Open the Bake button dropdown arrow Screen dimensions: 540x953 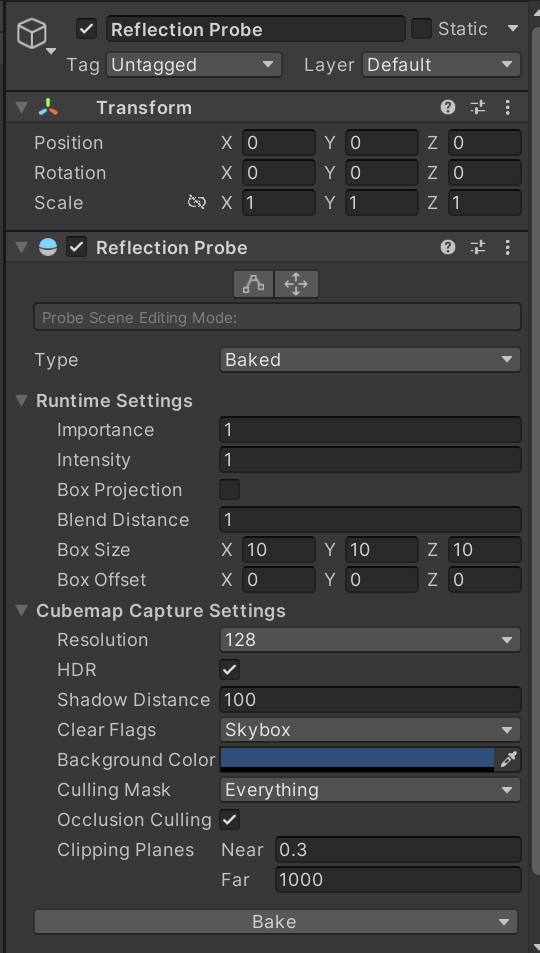pyautogui.click(x=504, y=921)
